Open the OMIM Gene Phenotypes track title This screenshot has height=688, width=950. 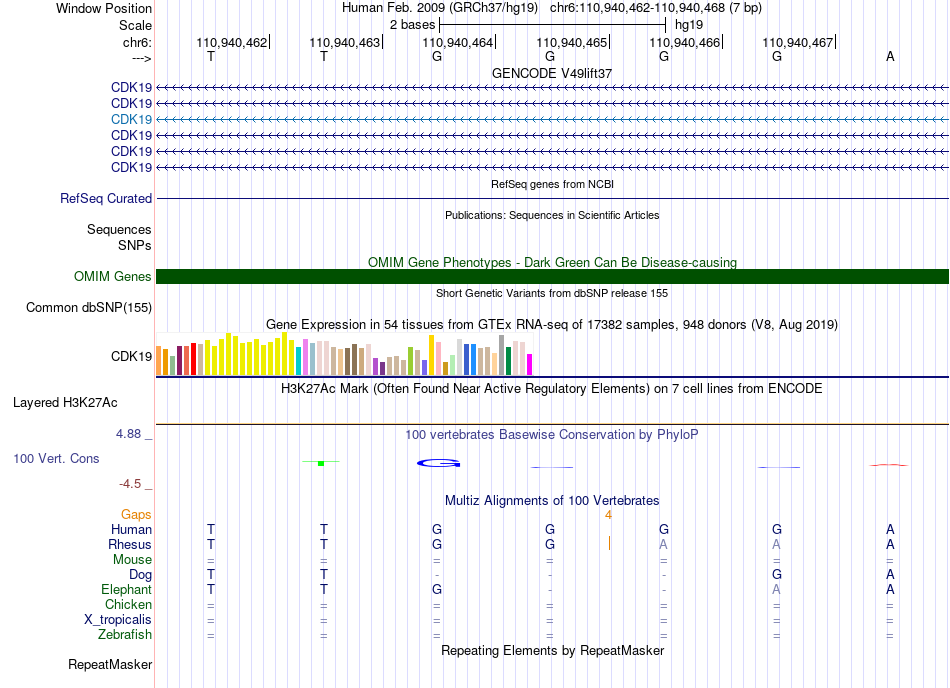(552, 262)
